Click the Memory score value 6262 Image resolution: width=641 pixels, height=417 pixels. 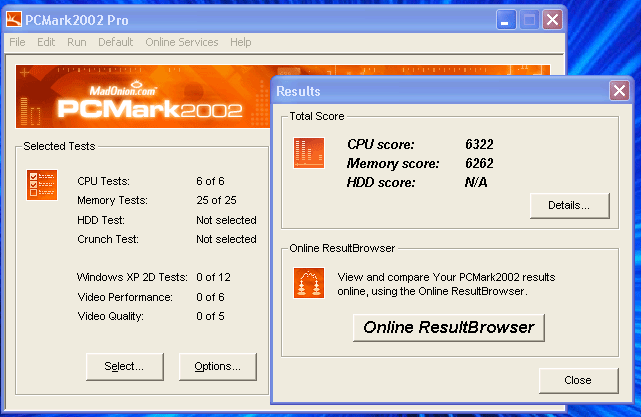click(479, 164)
